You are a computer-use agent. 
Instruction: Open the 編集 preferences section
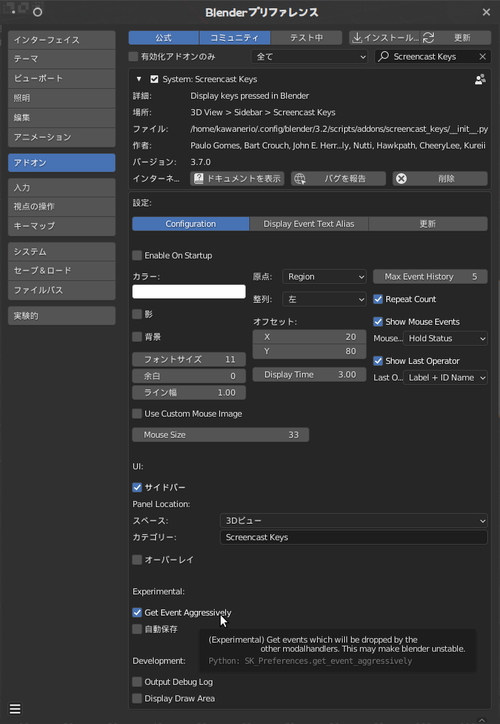coord(62,118)
